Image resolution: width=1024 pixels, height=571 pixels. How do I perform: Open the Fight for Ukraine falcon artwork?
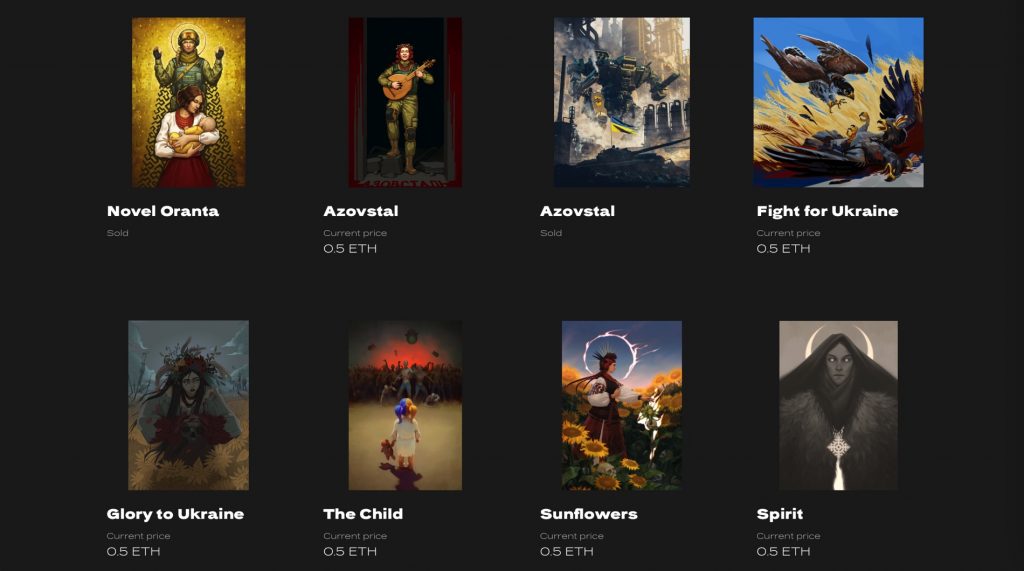point(839,102)
